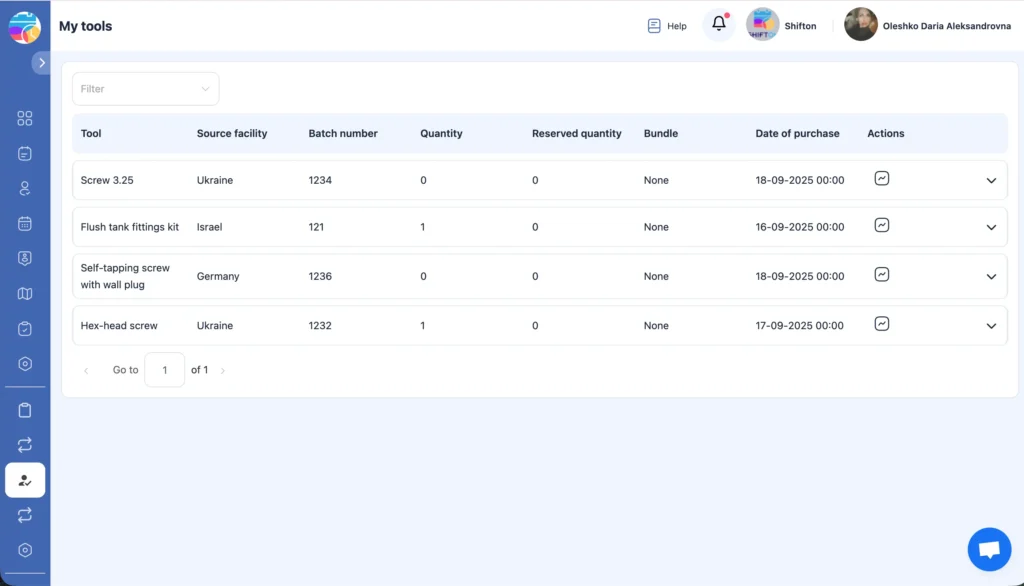
Task: Click the sync arrows icon in sidebar
Action: click(24, 445)
